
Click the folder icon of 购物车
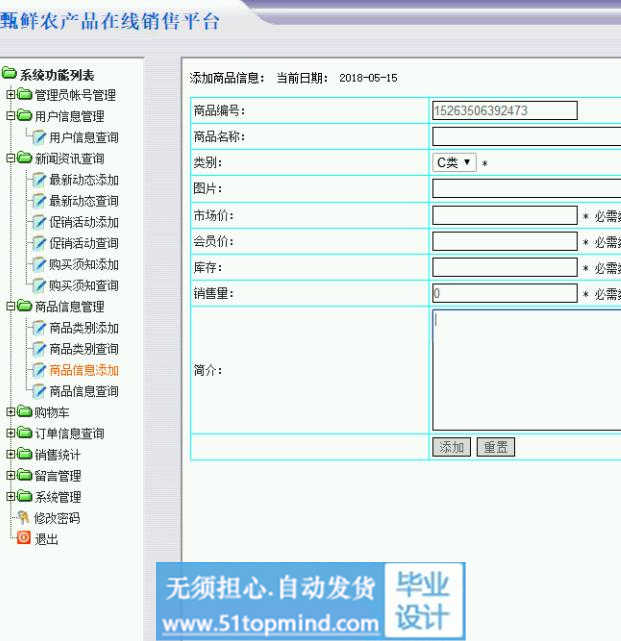click(x=25, y=412)
